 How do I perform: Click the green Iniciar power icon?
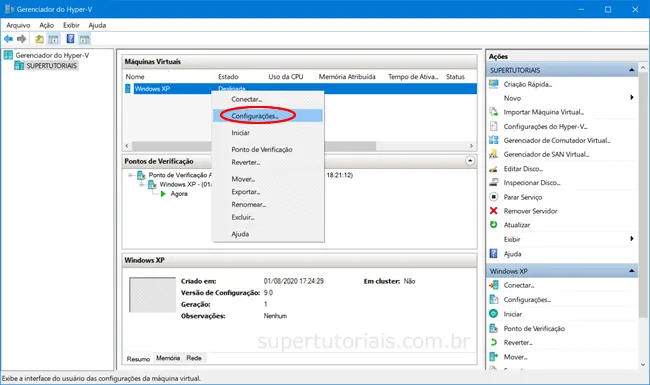coord(494,314)
